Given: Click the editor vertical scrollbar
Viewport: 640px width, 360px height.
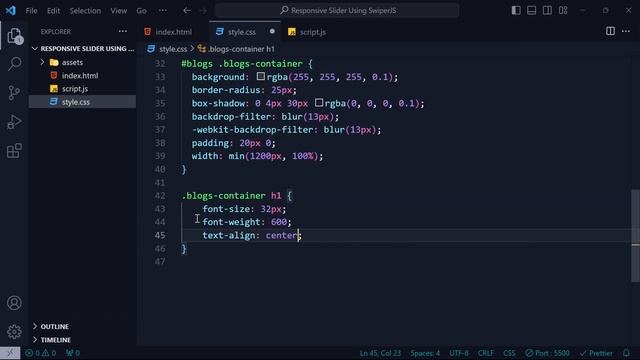Looking at the screenshot, I should coord(636,236).
